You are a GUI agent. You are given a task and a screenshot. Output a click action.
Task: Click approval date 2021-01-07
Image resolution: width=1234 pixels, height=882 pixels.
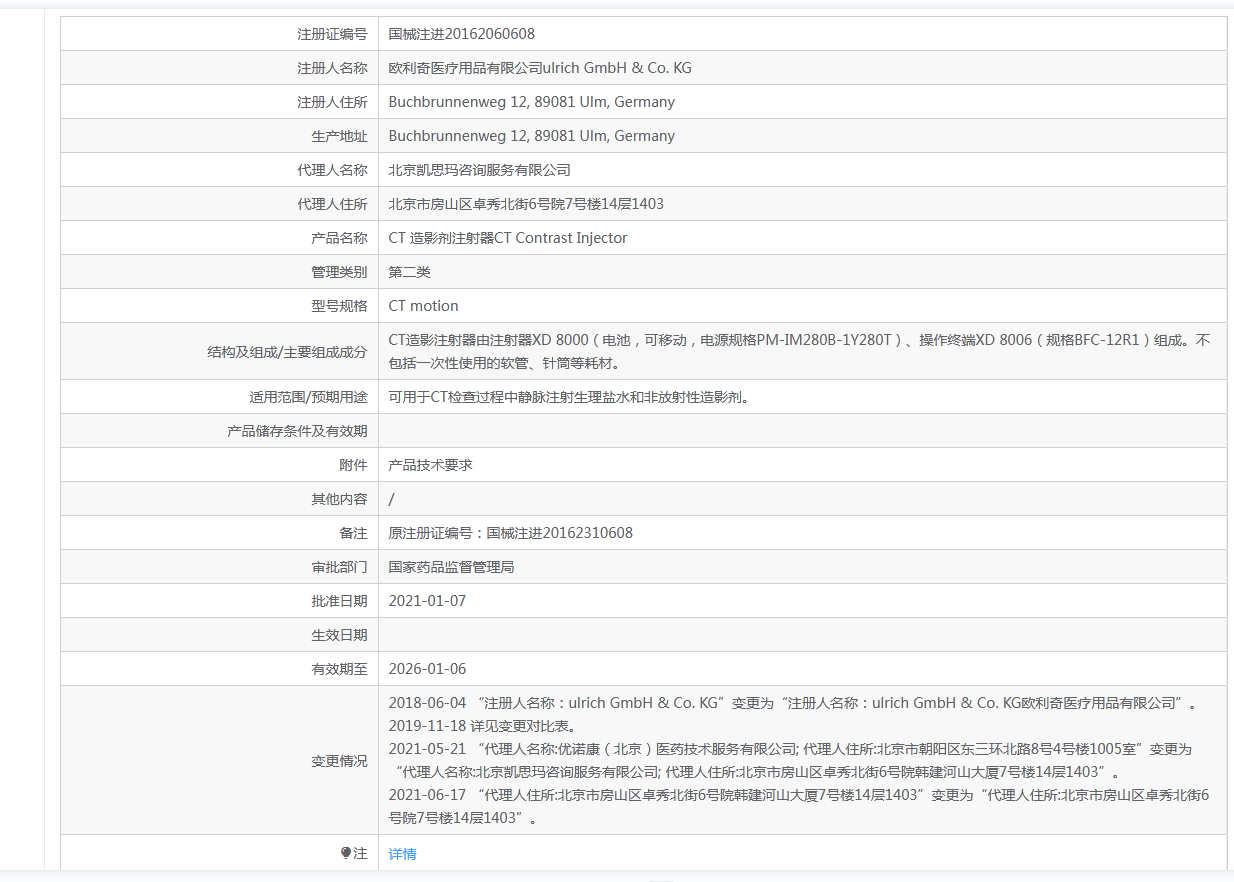click(x=427, y=601)
